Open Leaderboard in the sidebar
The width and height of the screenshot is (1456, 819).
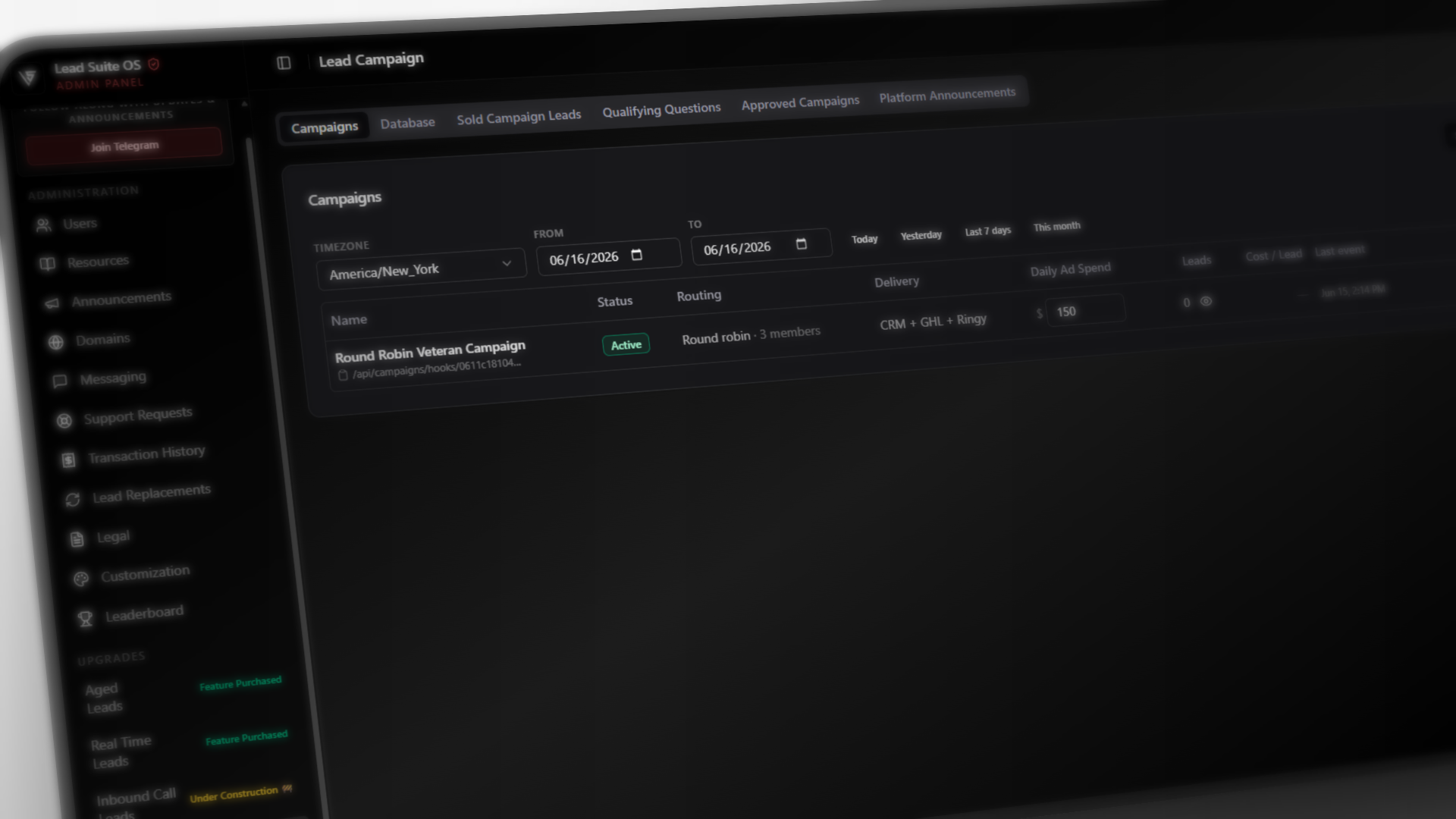click(144, 613)
